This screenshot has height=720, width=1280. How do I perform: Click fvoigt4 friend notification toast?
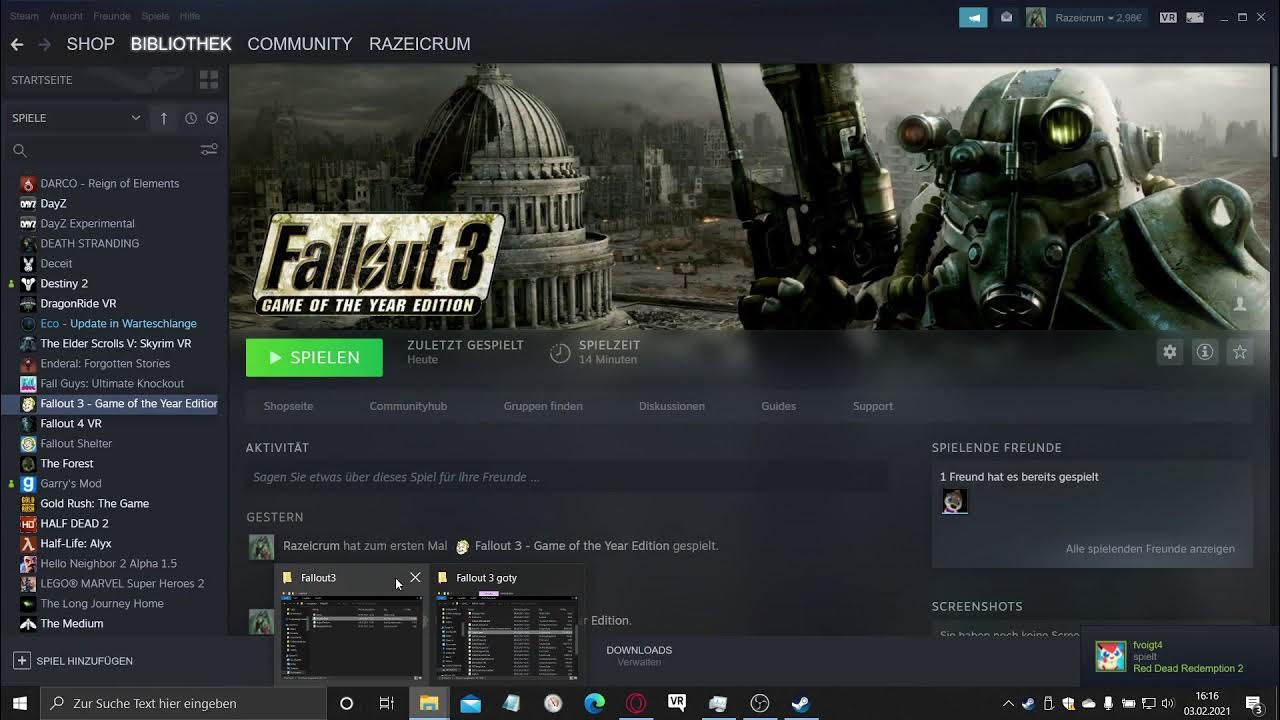click(x=1180, y=657)
